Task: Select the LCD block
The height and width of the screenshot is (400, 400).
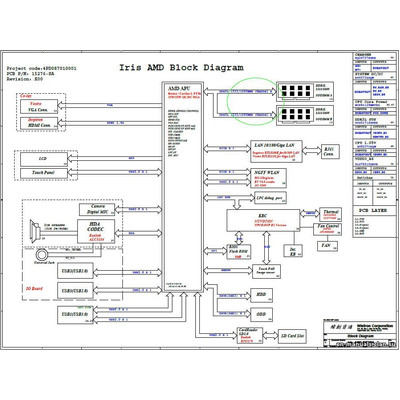Action: pos(44,159)
